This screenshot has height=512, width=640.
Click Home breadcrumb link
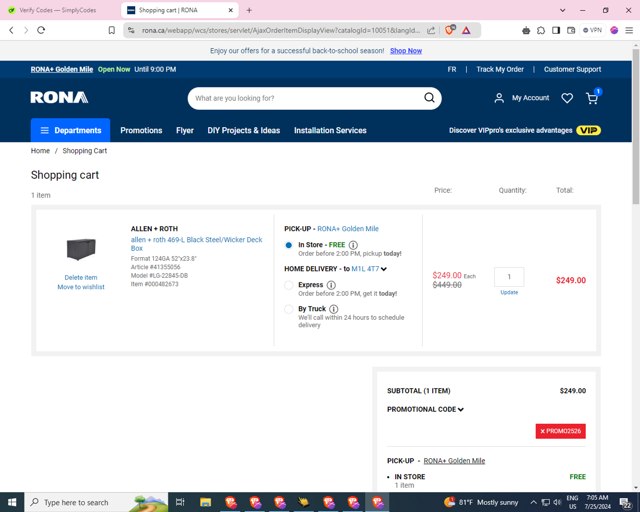pos(40,151)
